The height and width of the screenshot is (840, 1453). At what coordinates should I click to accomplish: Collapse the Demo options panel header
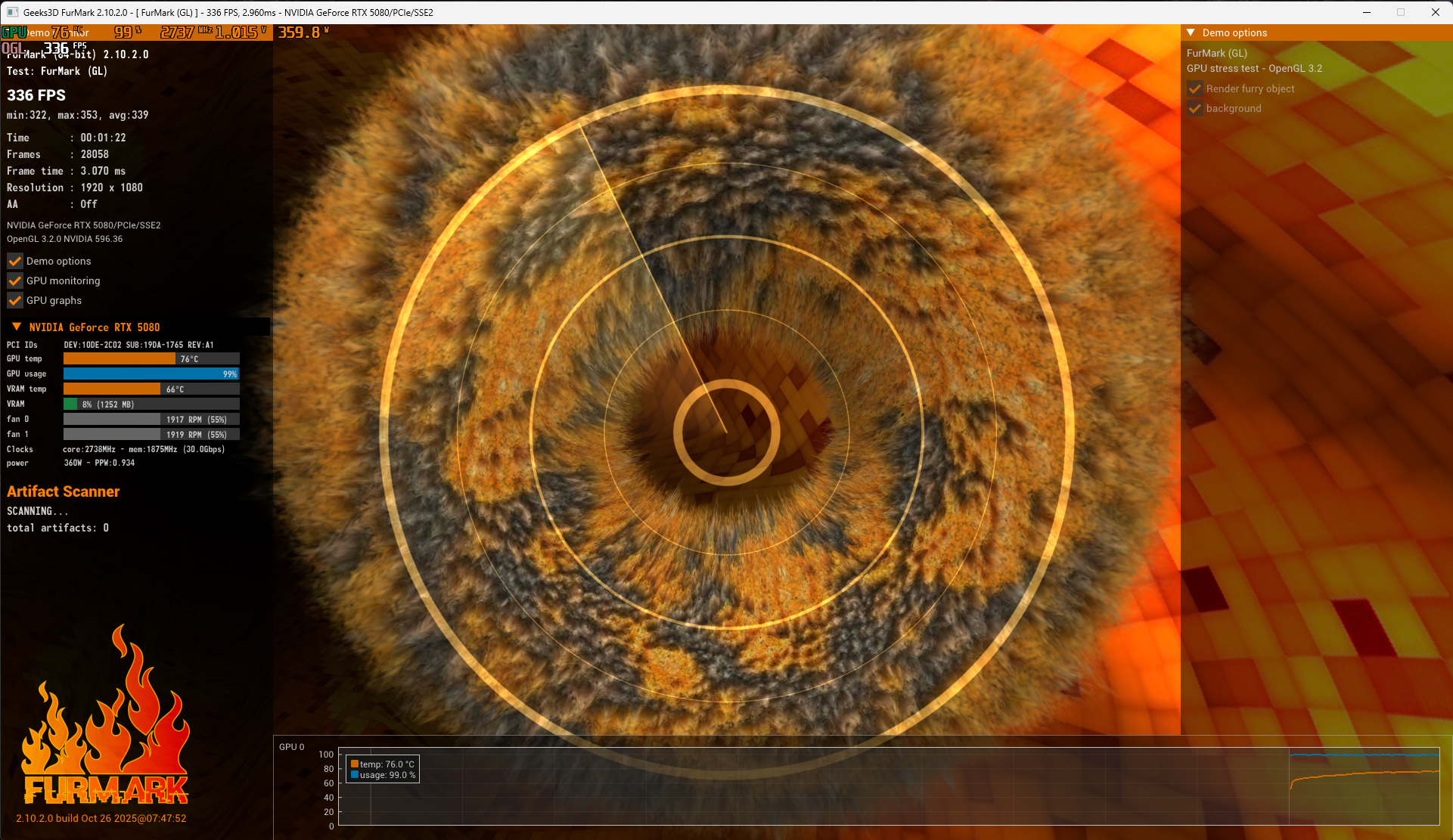tap(1191, 33)
